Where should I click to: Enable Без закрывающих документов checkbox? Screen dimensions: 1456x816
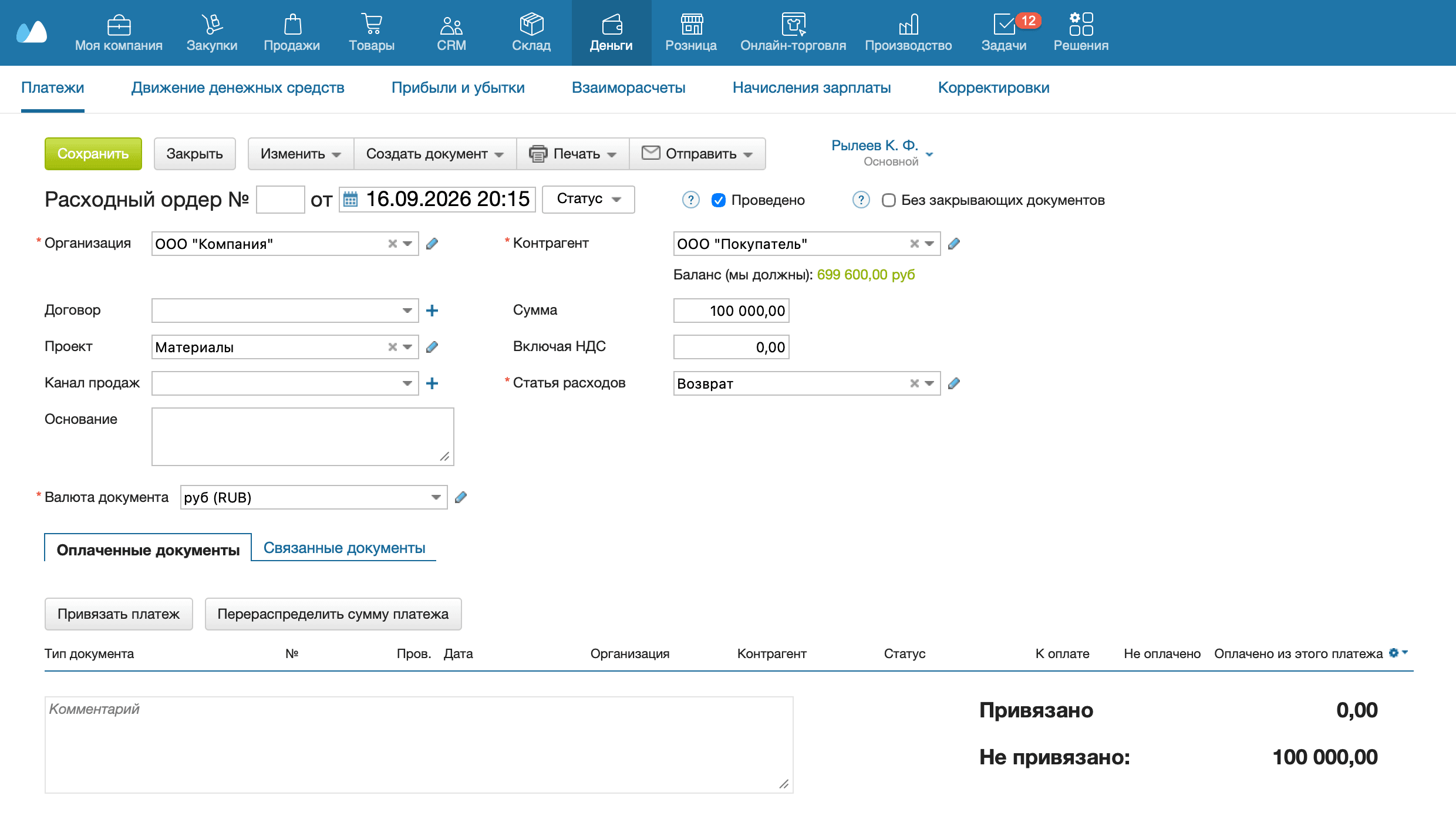pos(889,200)
